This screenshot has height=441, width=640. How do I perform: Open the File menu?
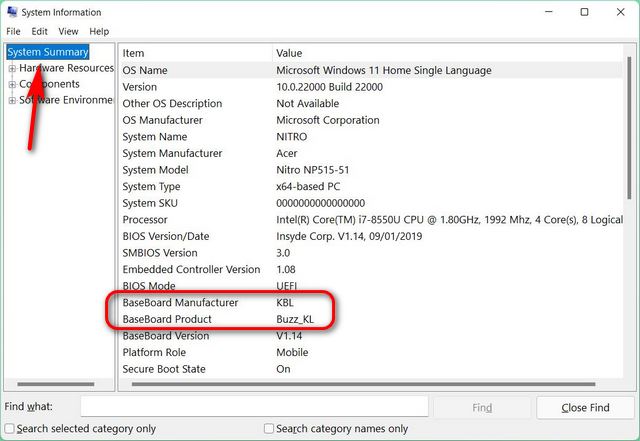(x=13, y=31)
